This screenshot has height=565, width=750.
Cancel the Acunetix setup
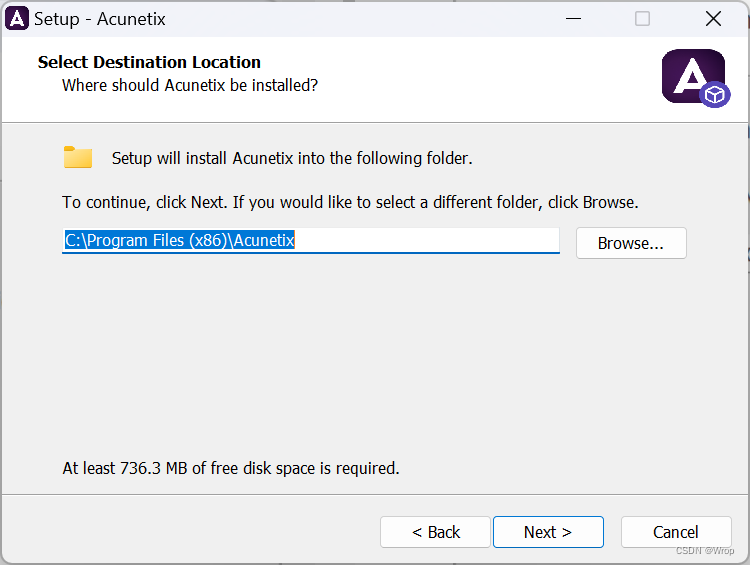point(676,532)
